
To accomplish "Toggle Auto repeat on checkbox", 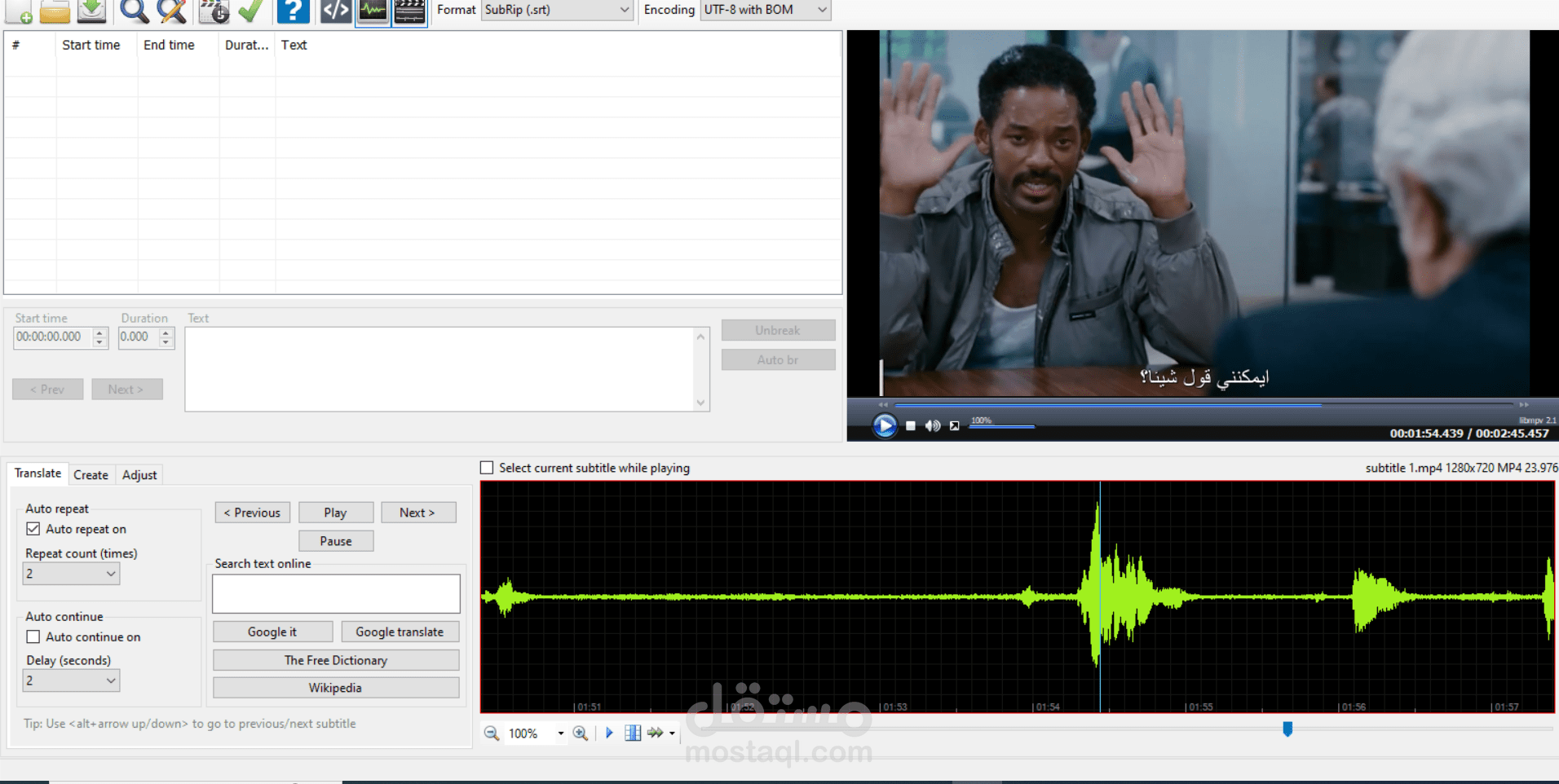I will click(x=33, y=529).
